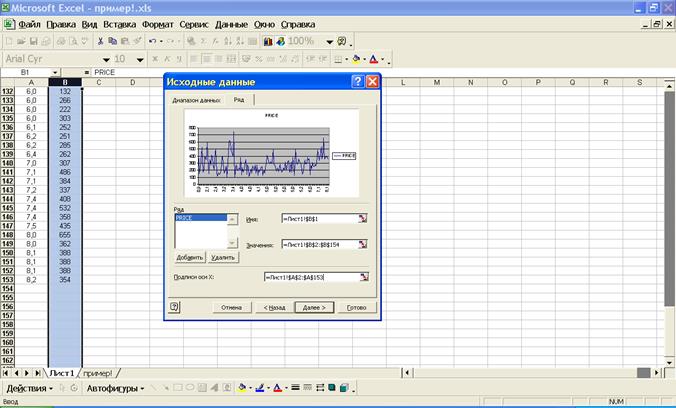Image resolution: width=676 pixels, height=408 pixels.
Task: Click the help question icon at dialog bottom-left
Action: [x=174, y=307]
